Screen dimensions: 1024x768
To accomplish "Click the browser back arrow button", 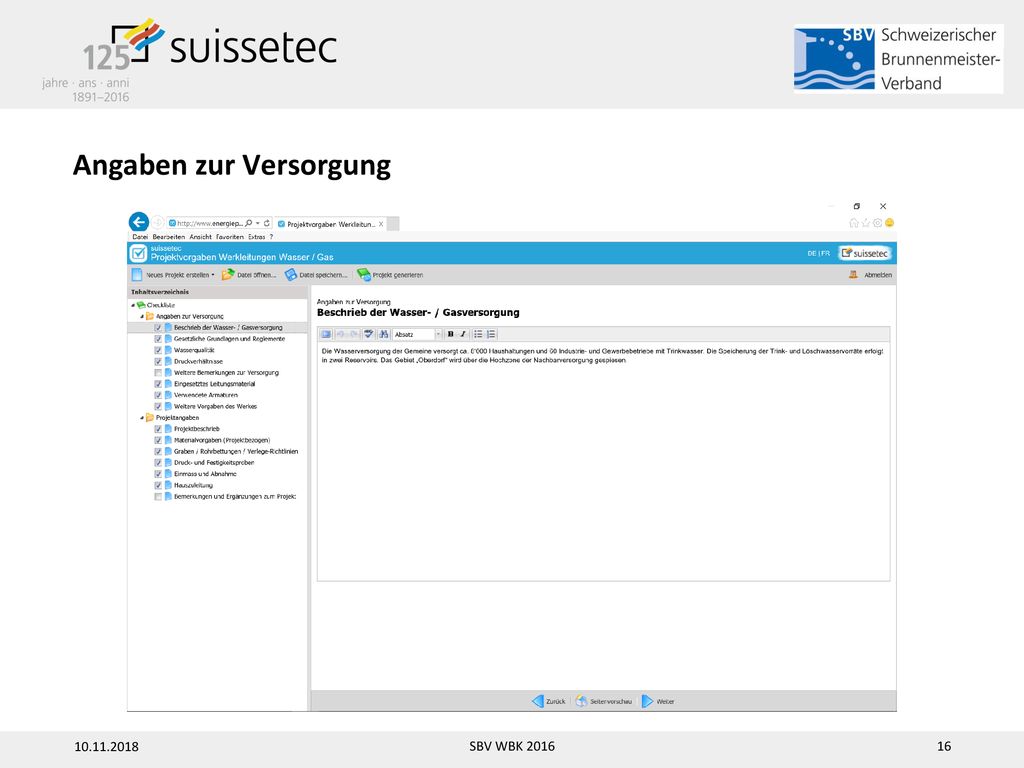I will pos(138,222).
